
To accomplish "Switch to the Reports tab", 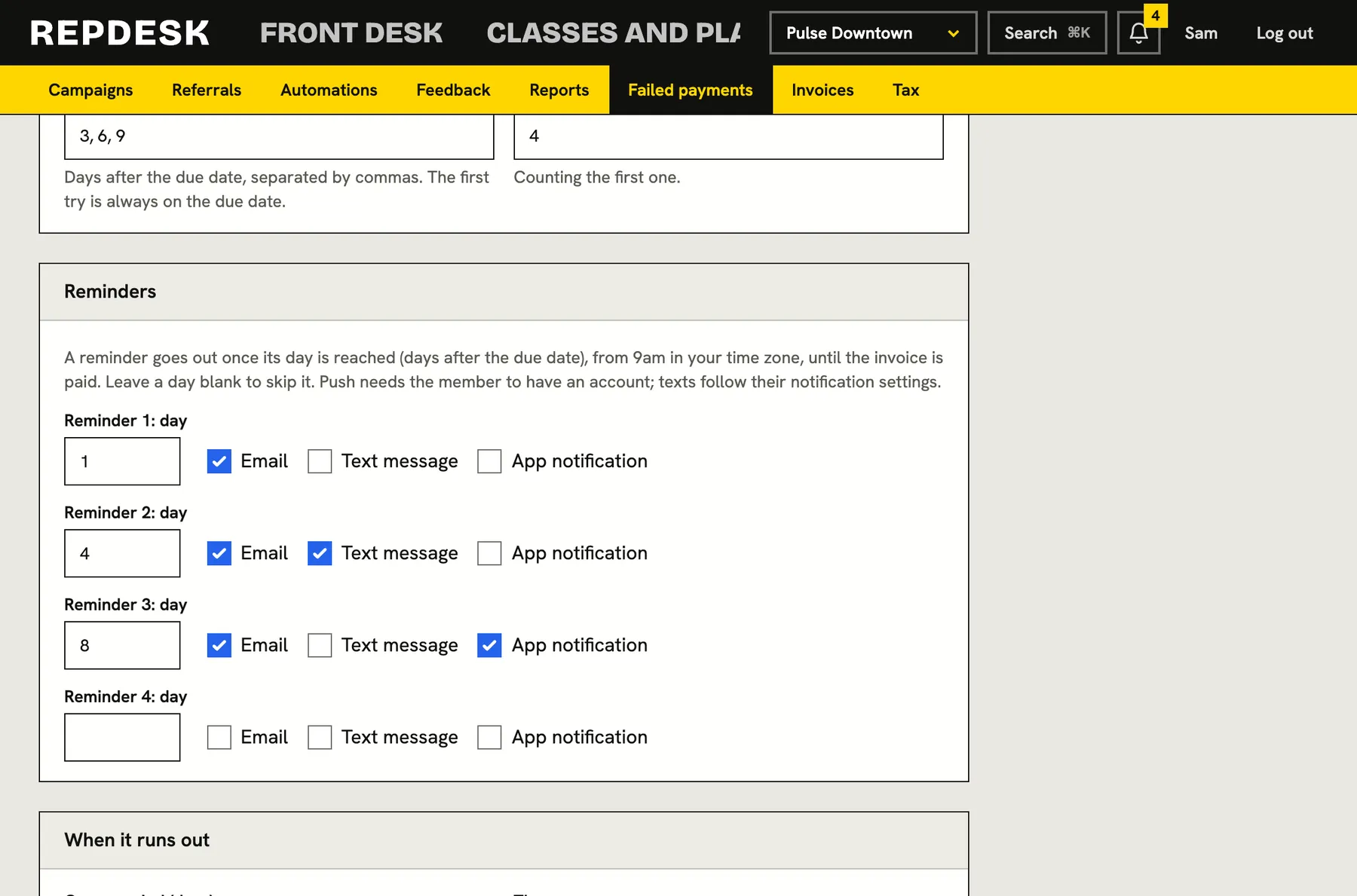I will (x=559, y=90).
